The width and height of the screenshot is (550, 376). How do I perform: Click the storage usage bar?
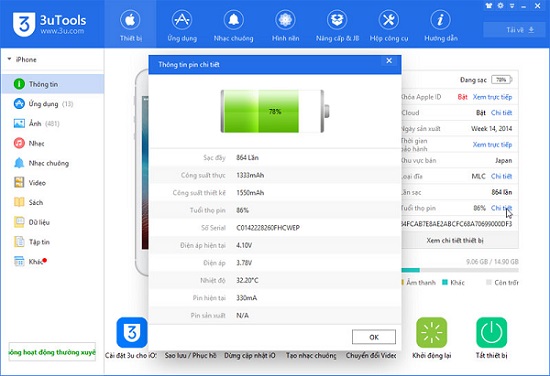point(460,270)
